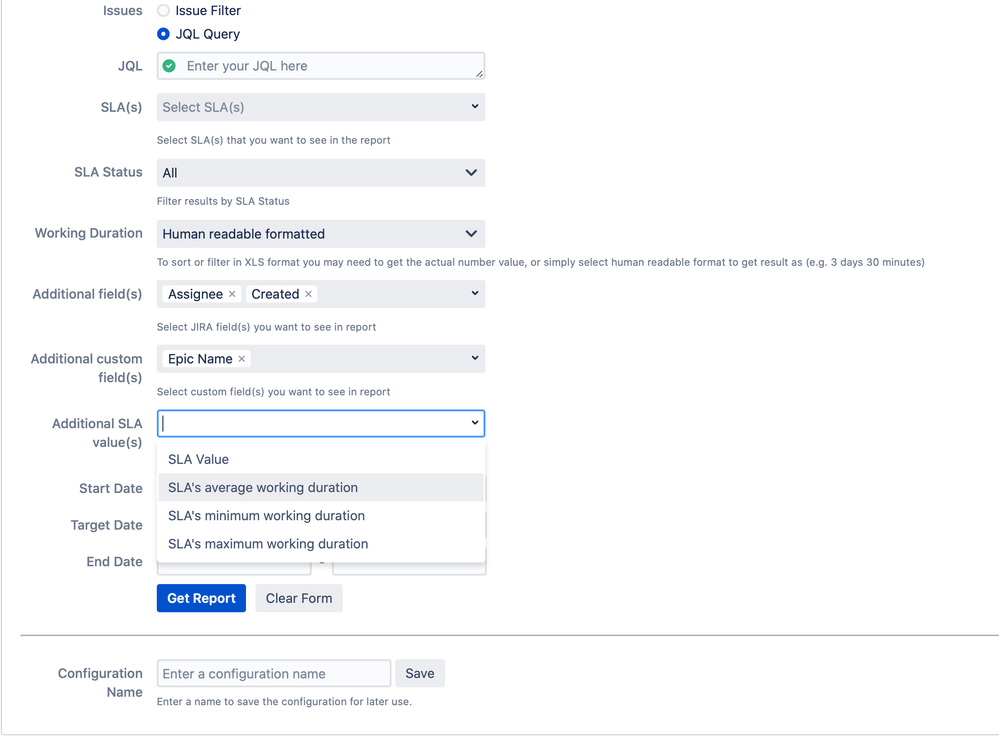
Task: Choose SLA's average working duration option
Action: 320,488
